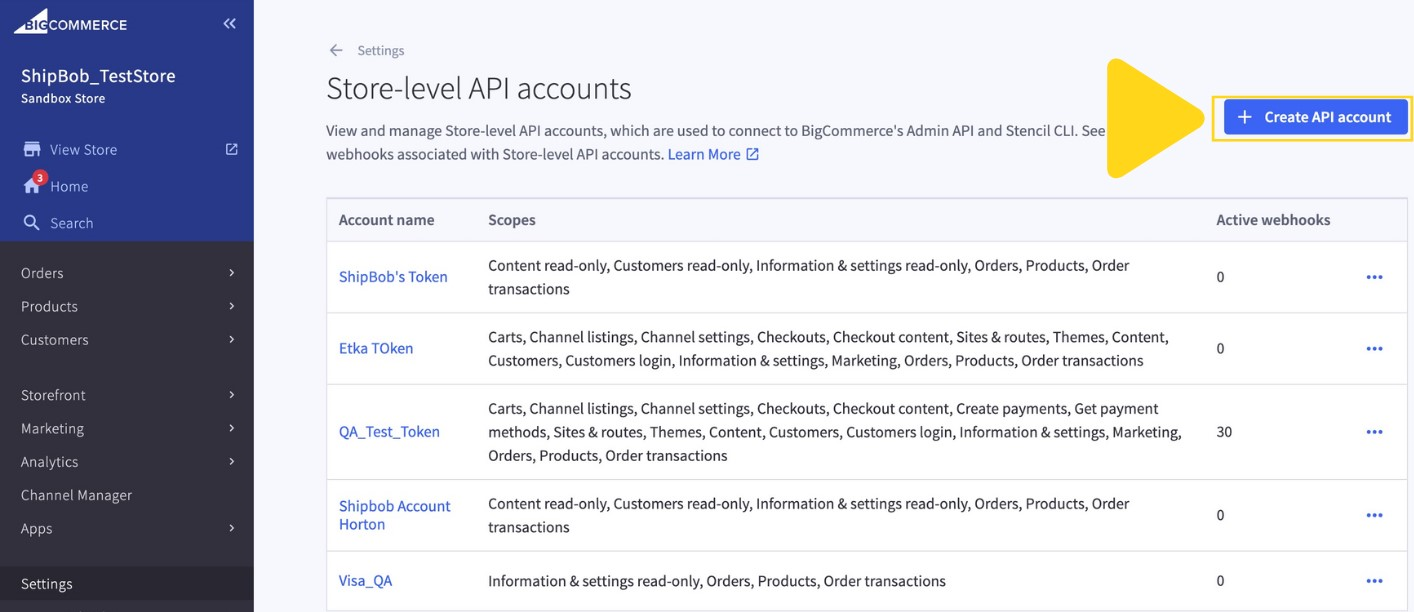Click Home with the notification badge
The height and width of the screenshot is (612, 1414).
(x=66, y=185)
